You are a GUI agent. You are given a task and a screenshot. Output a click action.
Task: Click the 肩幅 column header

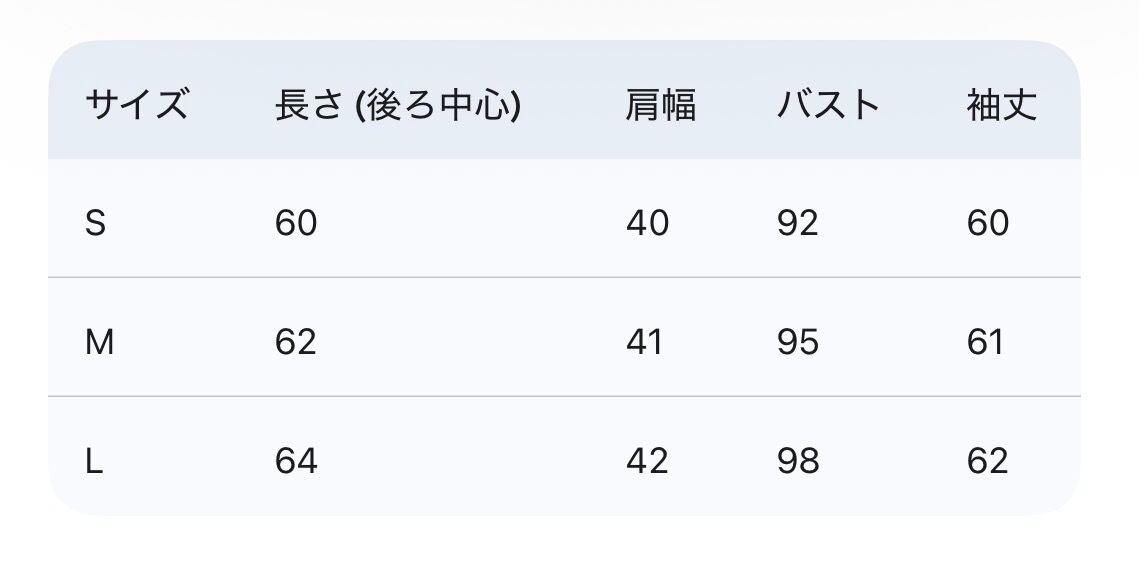click(x=660, y=104)
